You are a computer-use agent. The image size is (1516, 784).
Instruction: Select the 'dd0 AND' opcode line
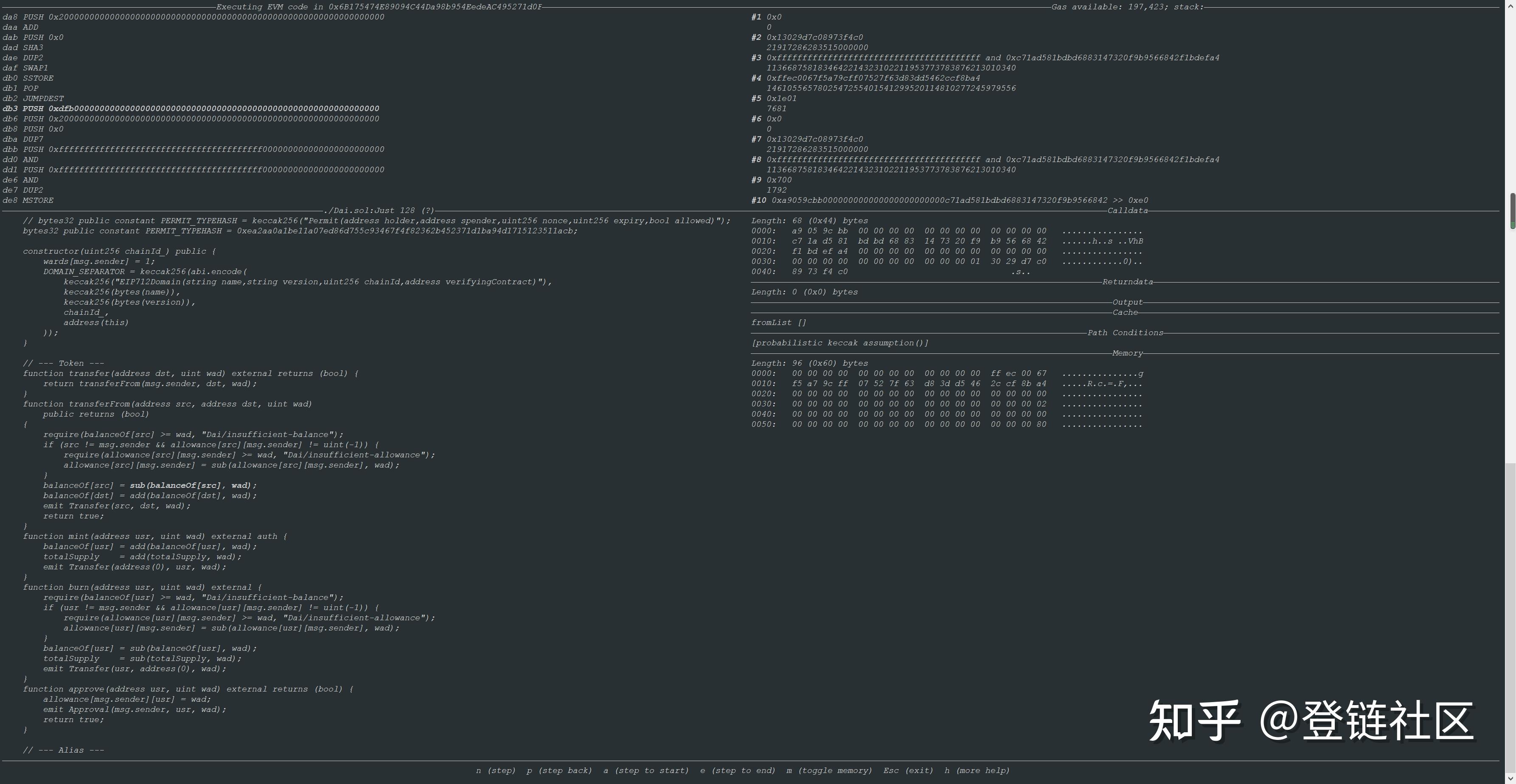pyautogui.click(x=21, y=160)
